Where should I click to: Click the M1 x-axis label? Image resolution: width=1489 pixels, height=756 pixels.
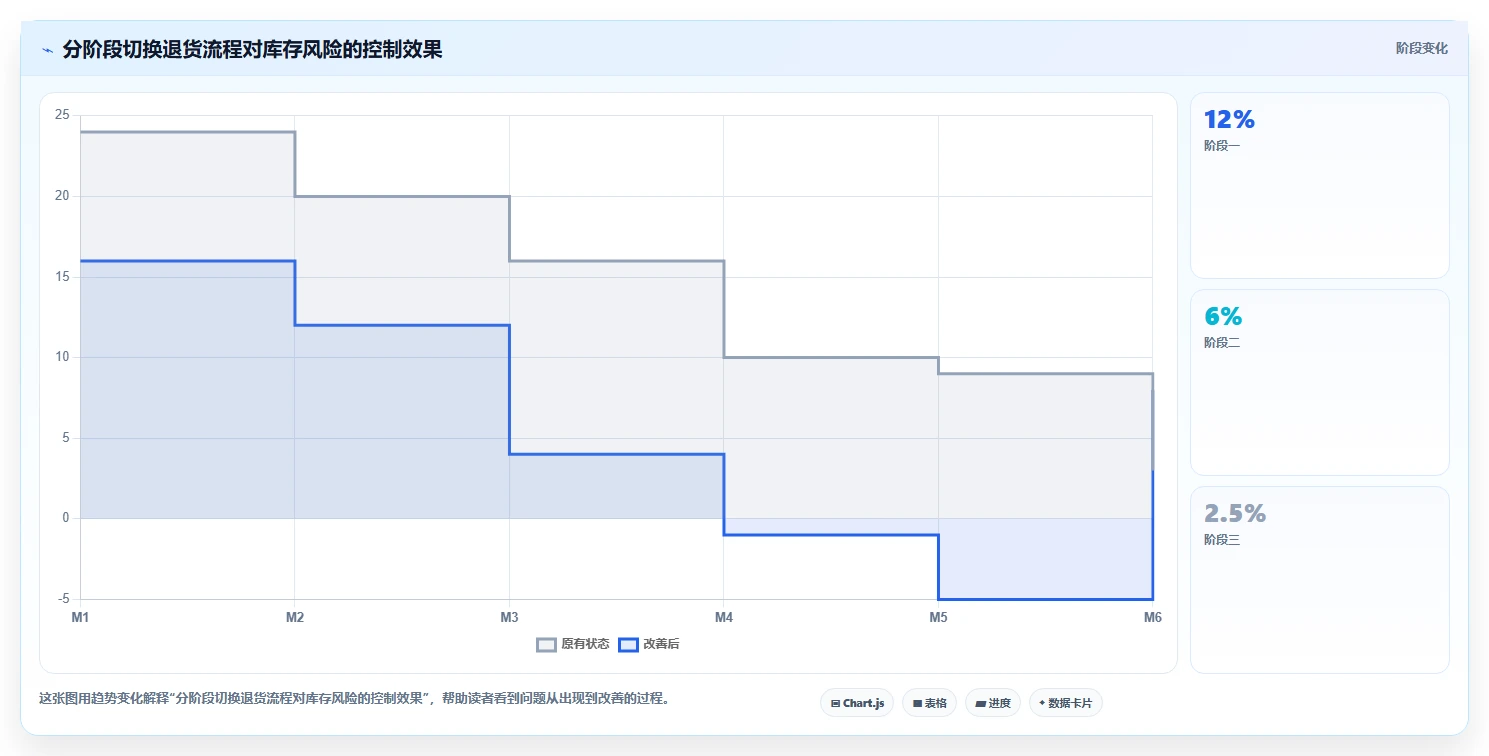(x=80, y=618)
